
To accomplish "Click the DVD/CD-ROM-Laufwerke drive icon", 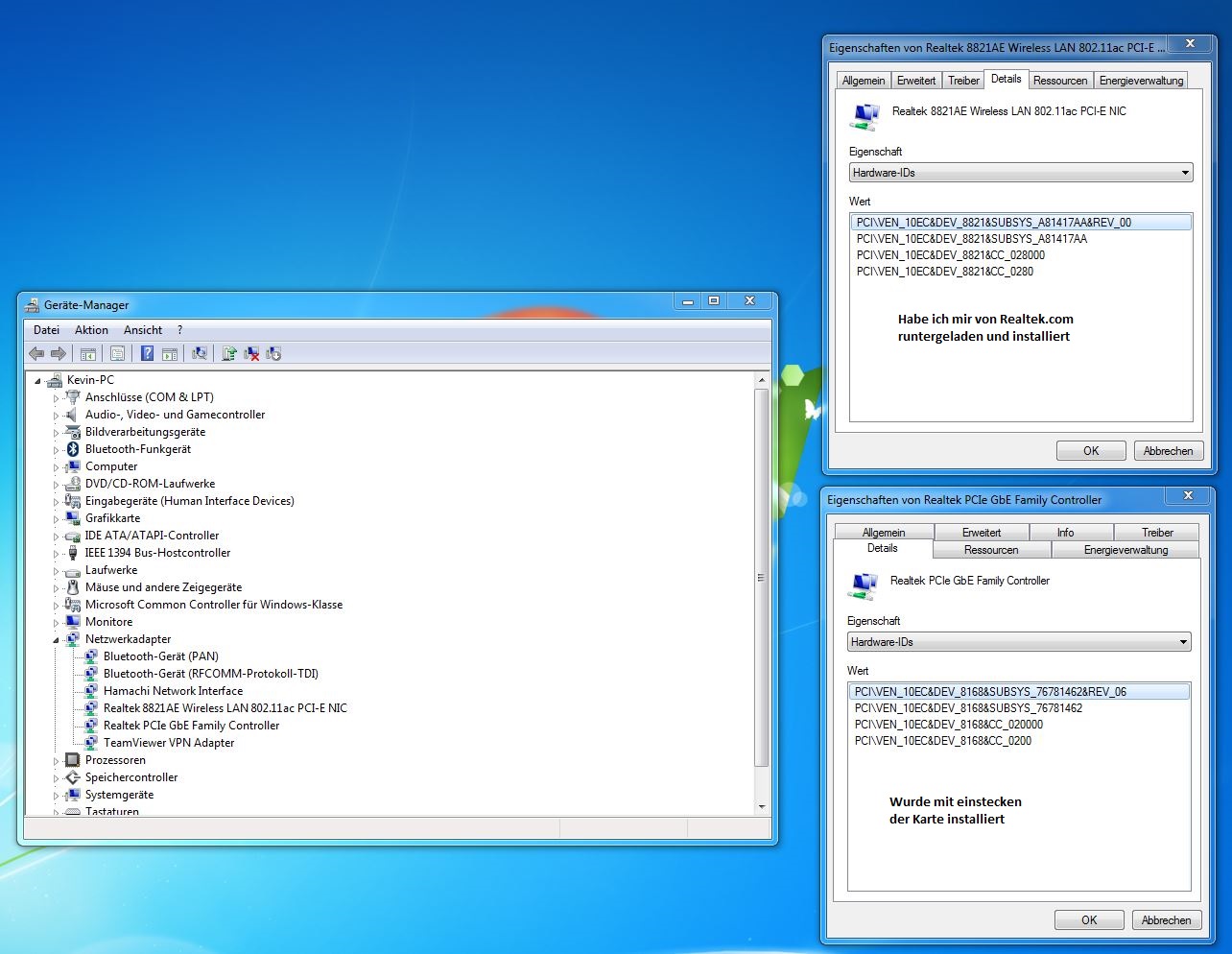I will pyautogui.click(x=73, y=484).
